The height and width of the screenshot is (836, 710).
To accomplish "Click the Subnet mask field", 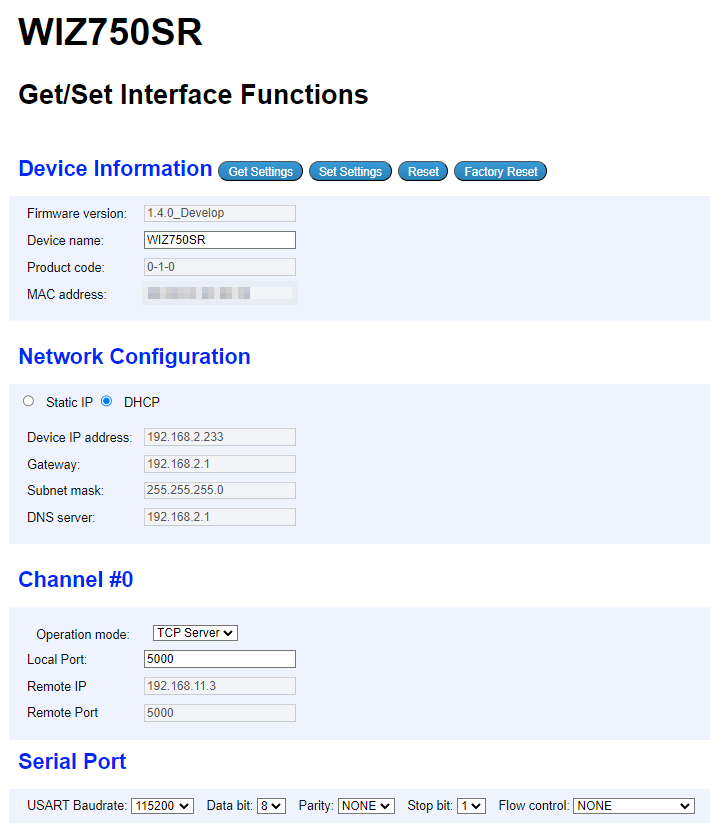I will click(x=219, y=490).
